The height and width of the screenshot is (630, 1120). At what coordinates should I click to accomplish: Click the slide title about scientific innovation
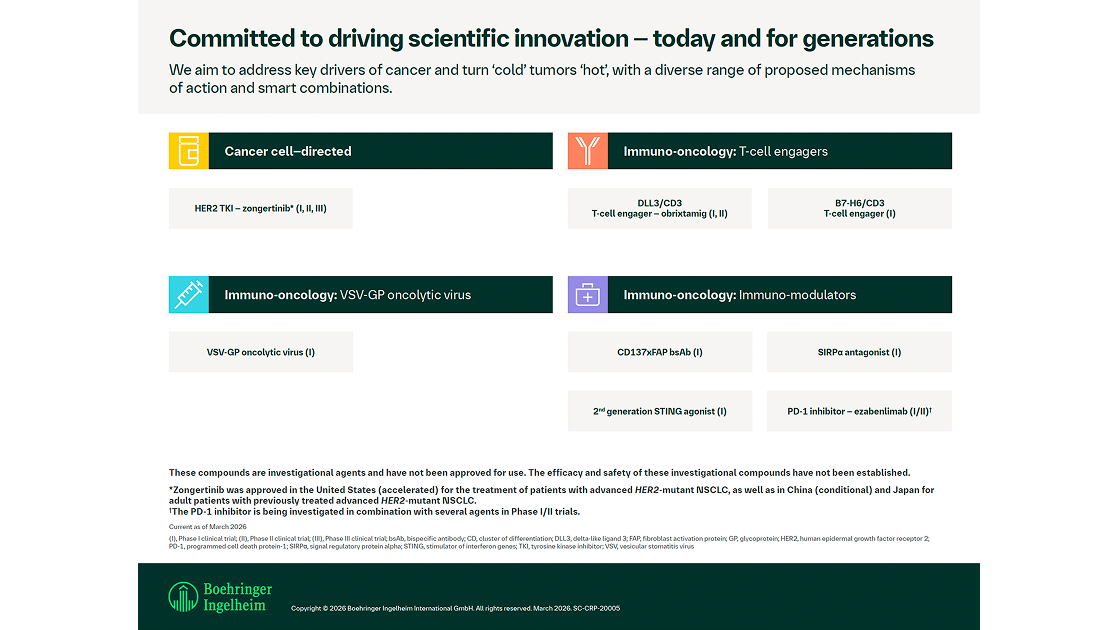pos(551,39)
